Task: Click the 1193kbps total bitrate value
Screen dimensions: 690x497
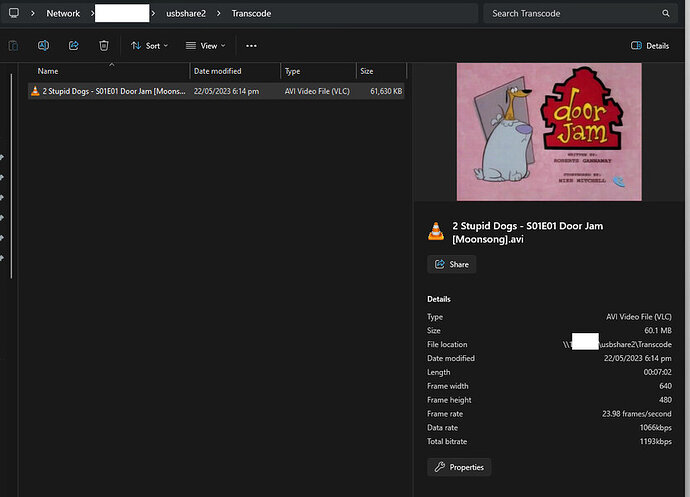Action: (656, 442)
